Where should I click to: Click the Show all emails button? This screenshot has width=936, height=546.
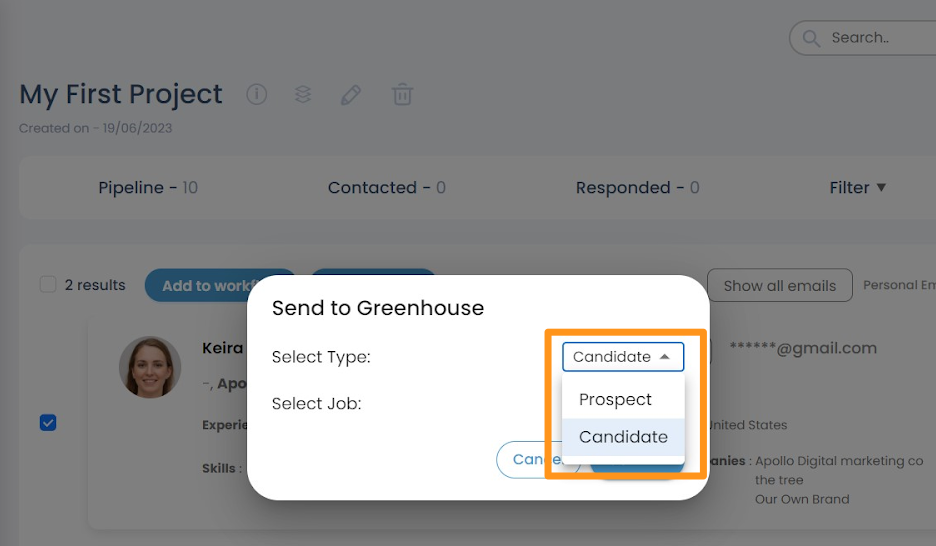pyautogui.click(x=780, y=285)
